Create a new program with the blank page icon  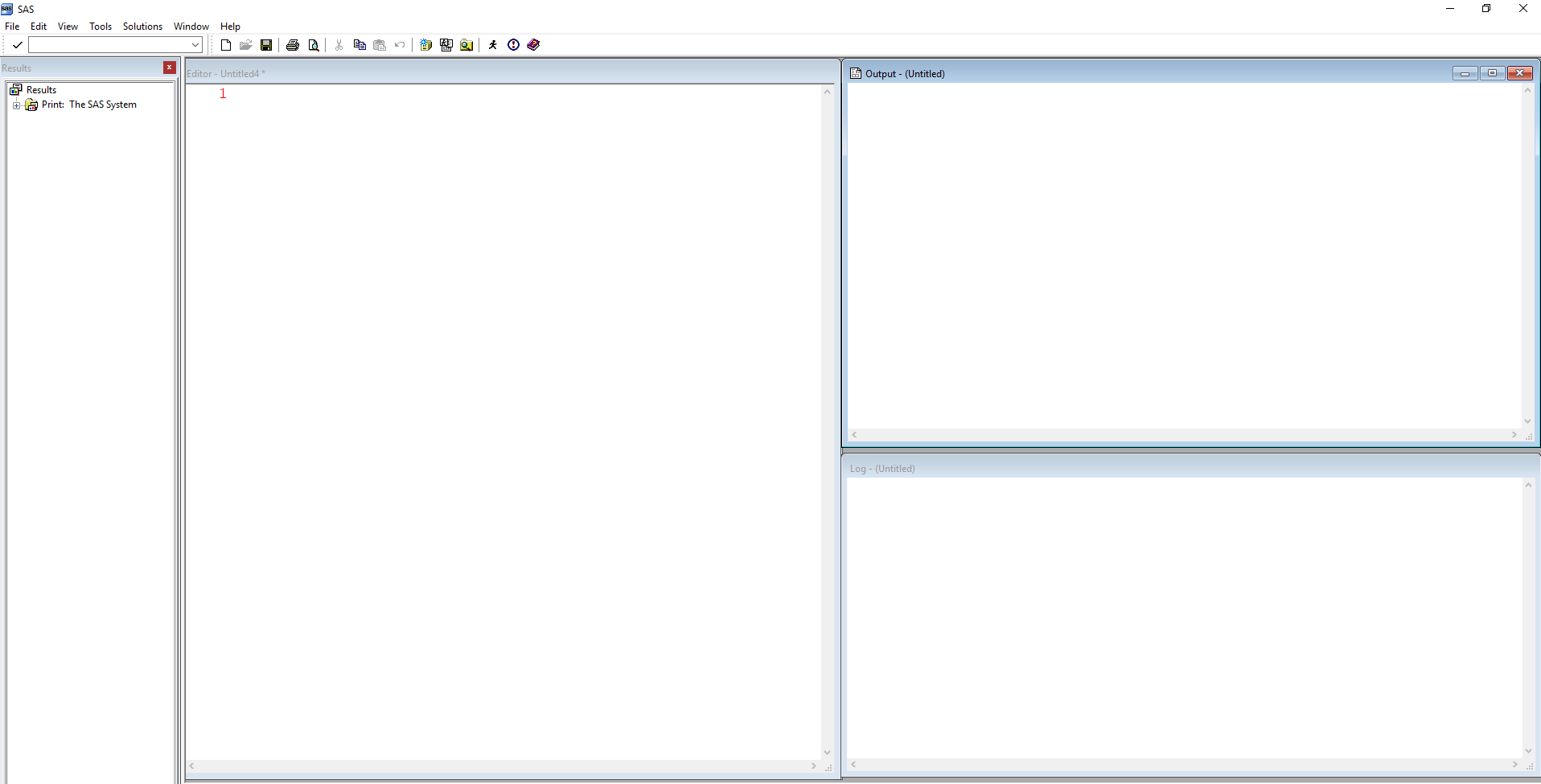coord(225,45)
